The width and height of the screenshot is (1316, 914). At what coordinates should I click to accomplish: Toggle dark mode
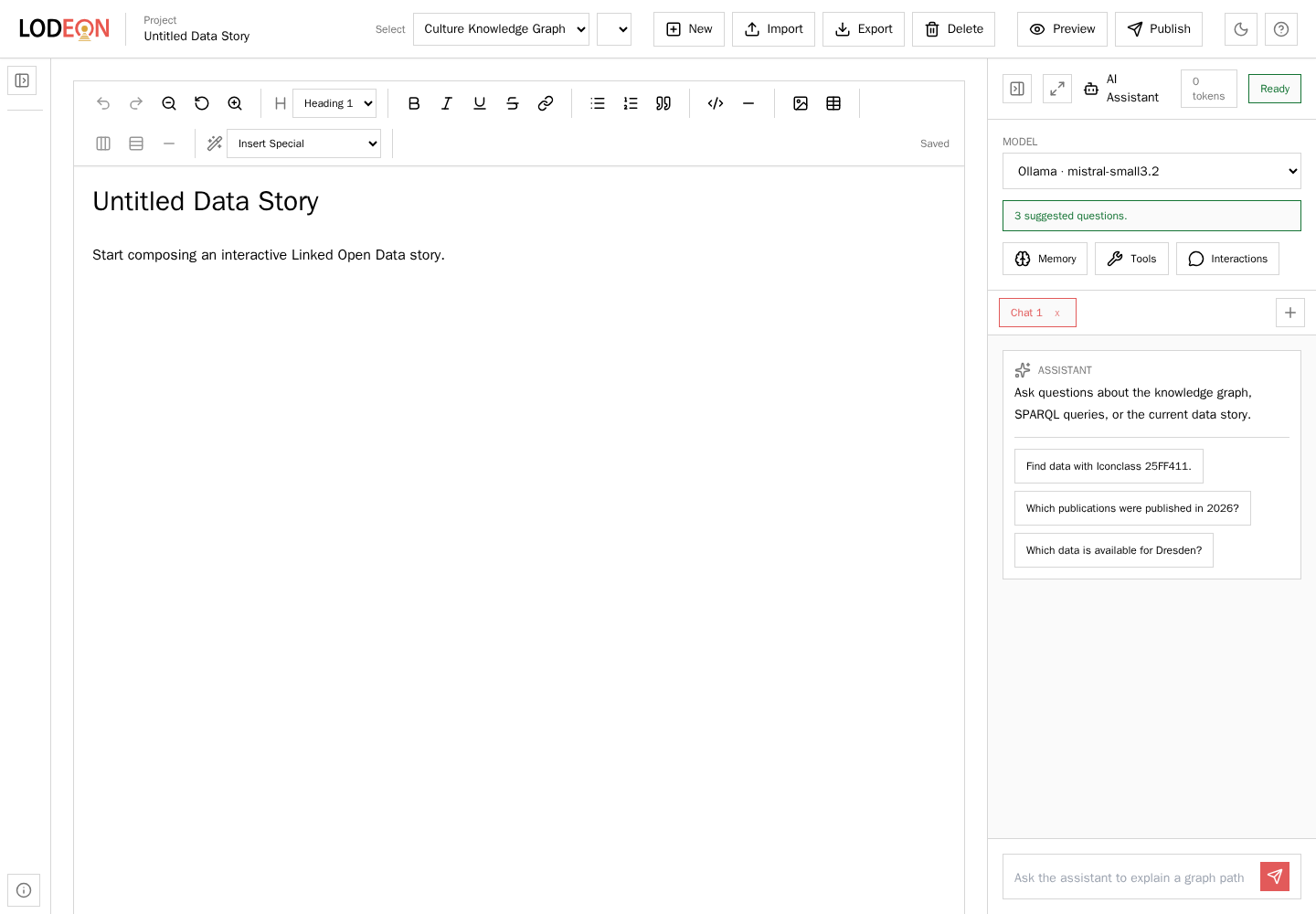pos(1241,29)
